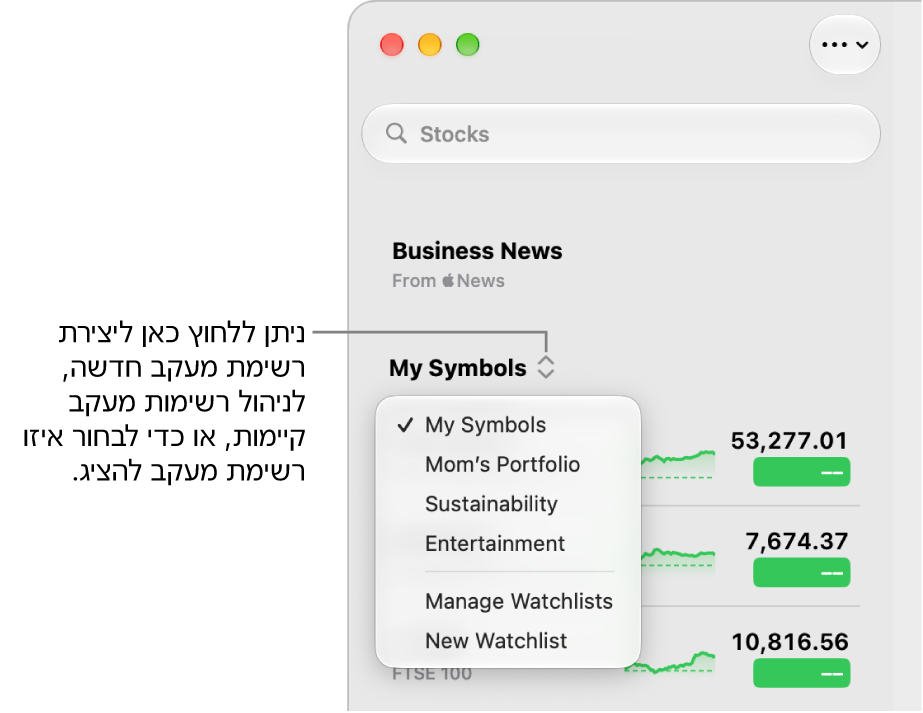Click the green change badge under 7,674.37
The height and width of the screenshot is (713, 923).
point(801,572)
